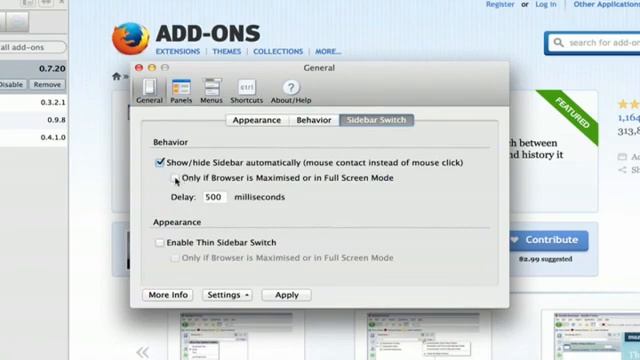This screenshot has height=360, width=640.
Task: Click the Log in link
Action: coord(546,4)
